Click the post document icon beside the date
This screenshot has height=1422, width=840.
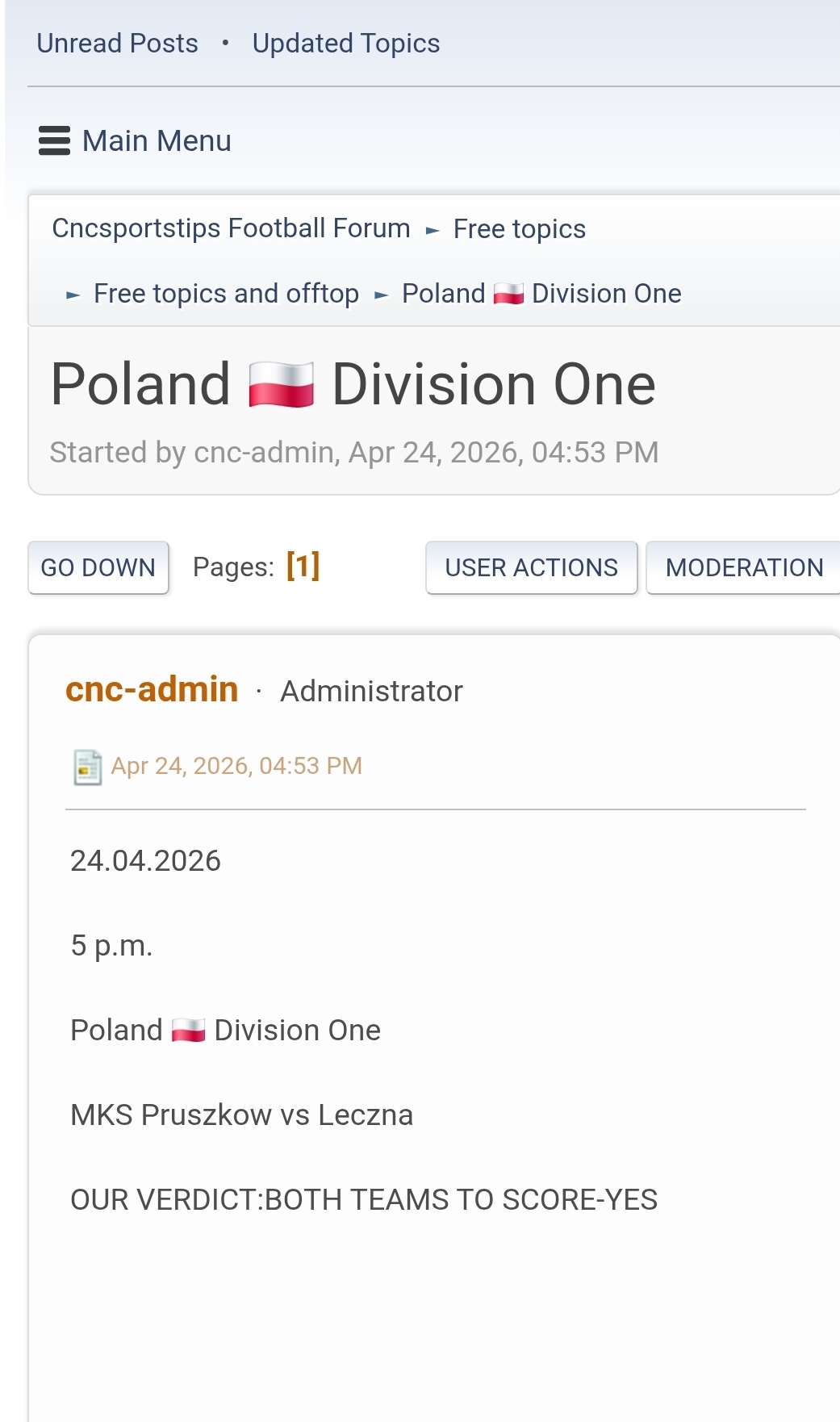(87, 767)
